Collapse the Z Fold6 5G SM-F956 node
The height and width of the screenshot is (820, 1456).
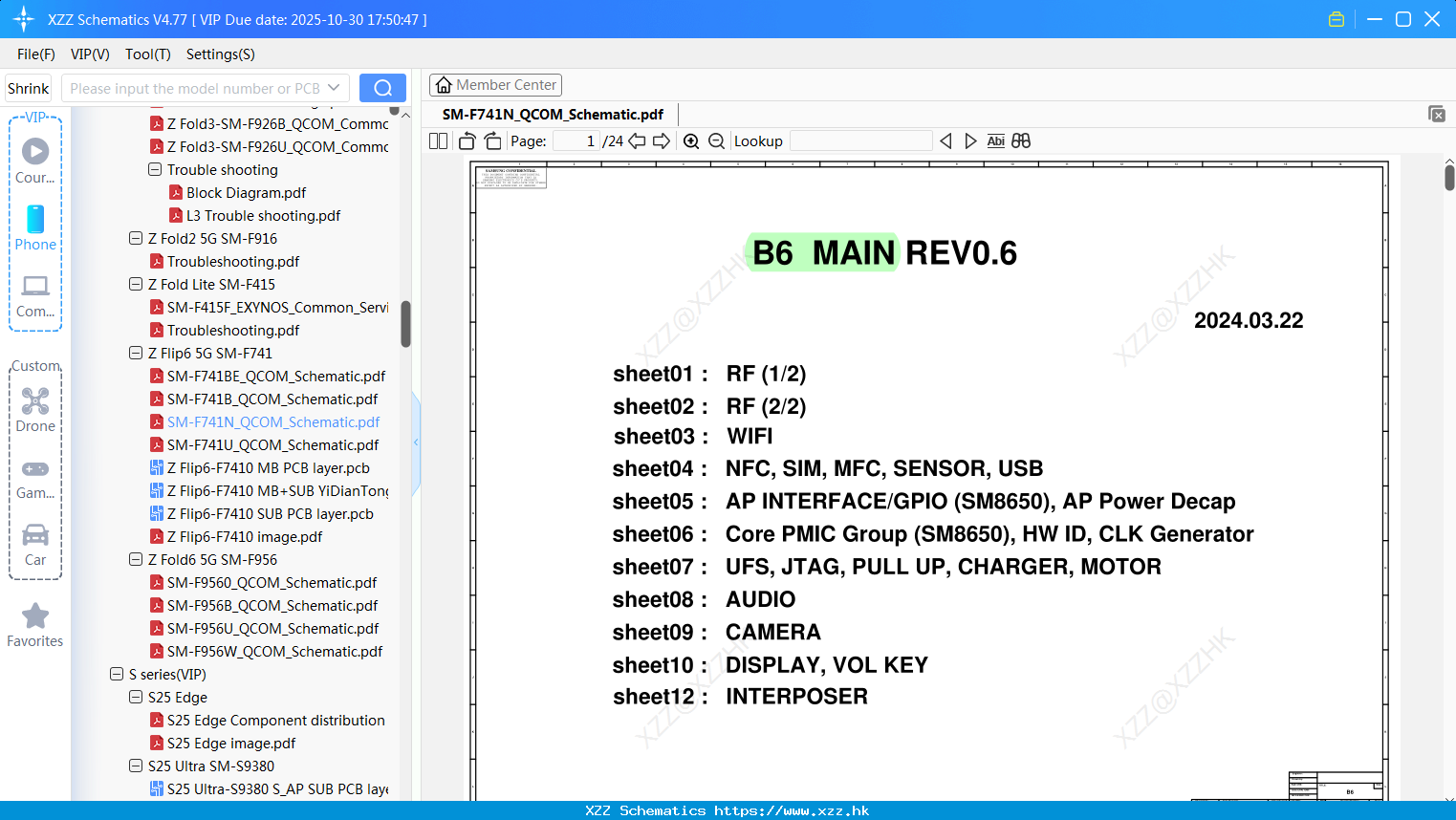pyautogui.click(x=136, y=559)
